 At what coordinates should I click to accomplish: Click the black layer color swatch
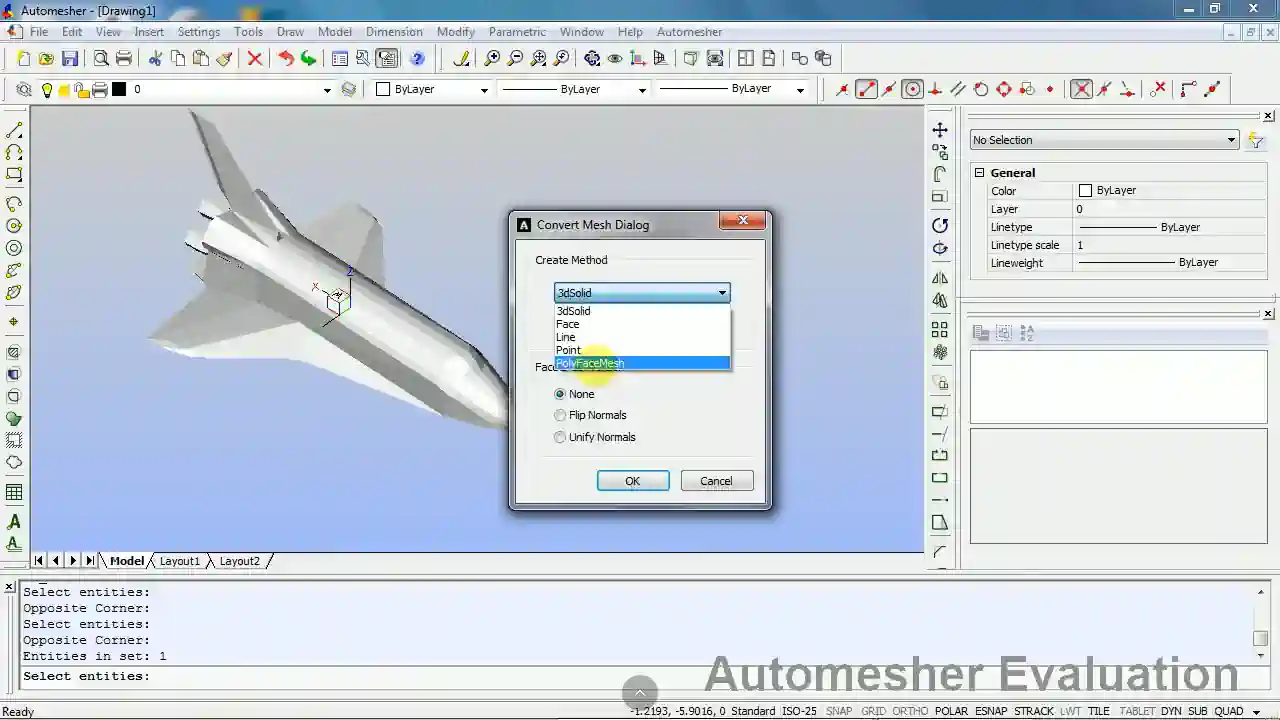click(119, 89)
